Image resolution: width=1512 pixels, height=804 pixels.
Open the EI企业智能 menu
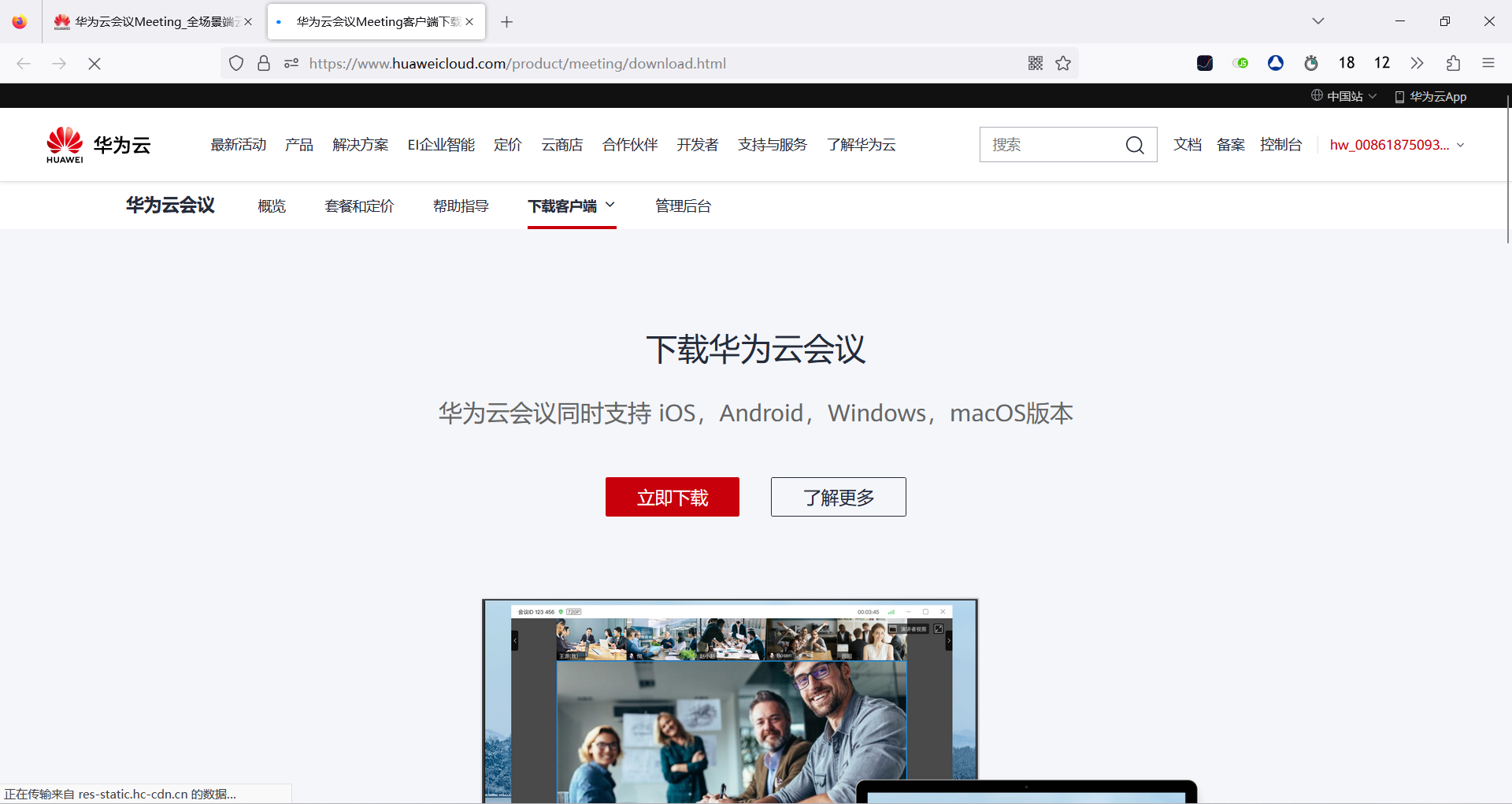coord(441,145)
